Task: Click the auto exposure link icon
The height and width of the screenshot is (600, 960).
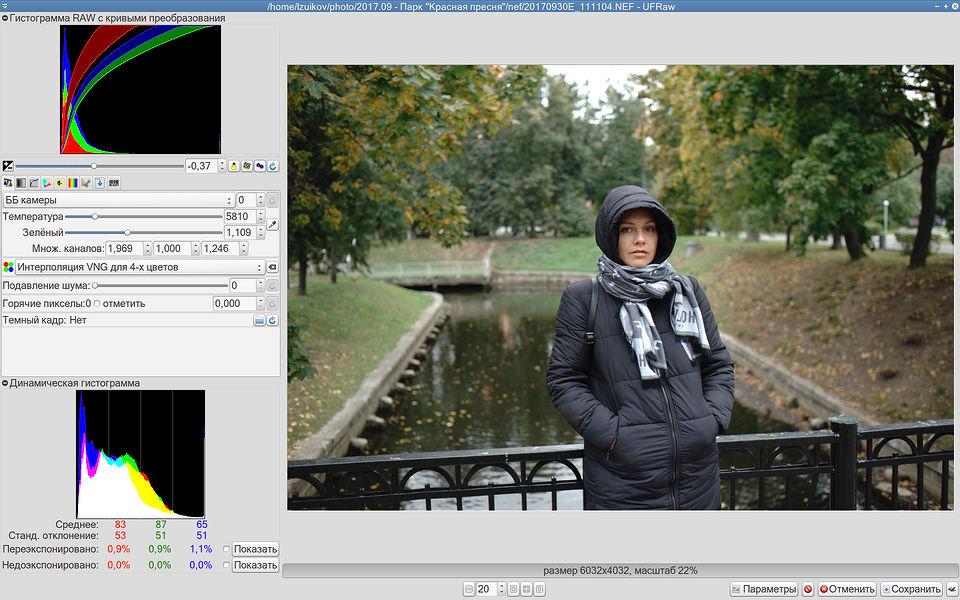Action: [260, 166]
